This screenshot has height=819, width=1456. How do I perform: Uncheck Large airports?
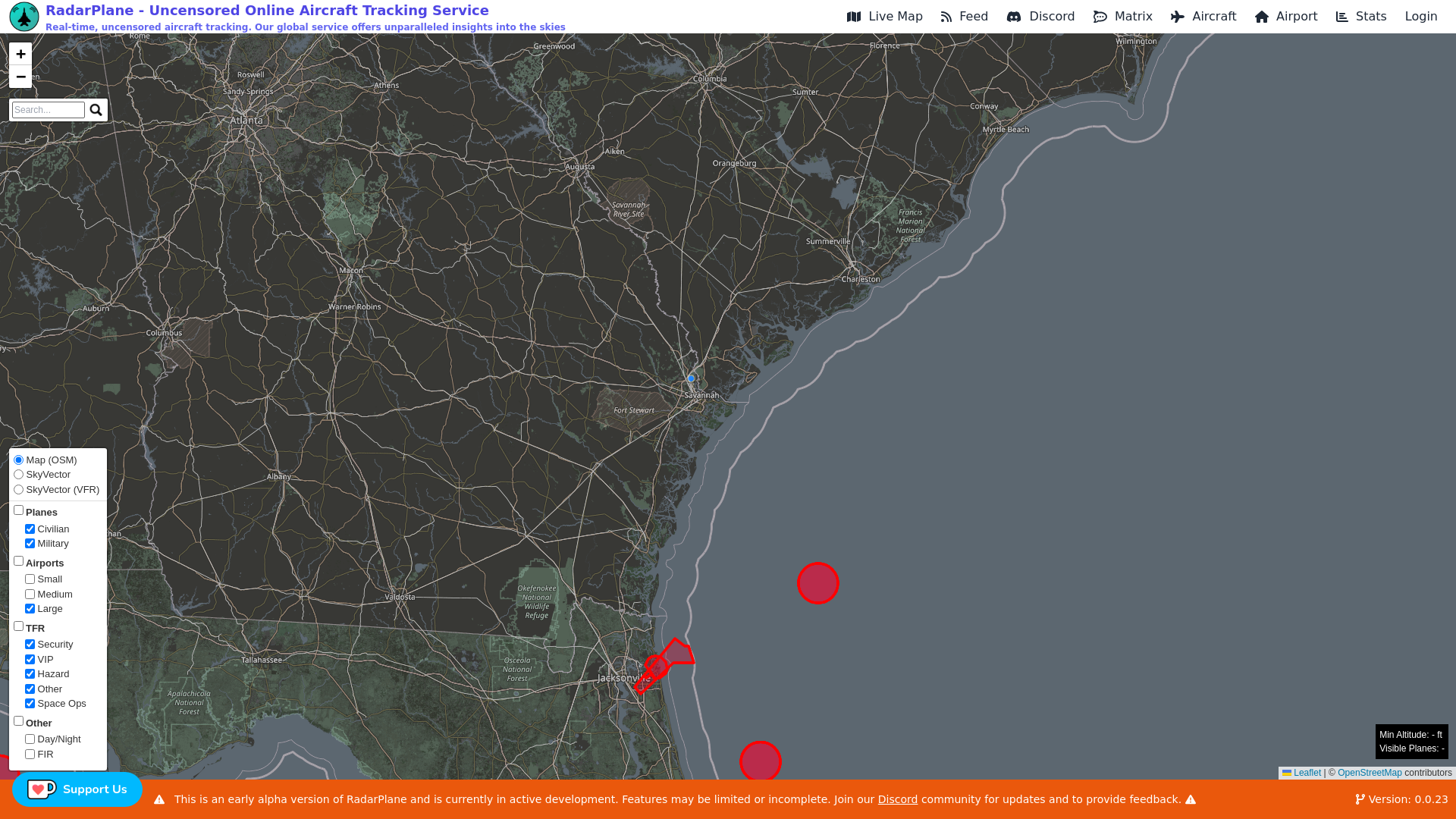[30, 609]
